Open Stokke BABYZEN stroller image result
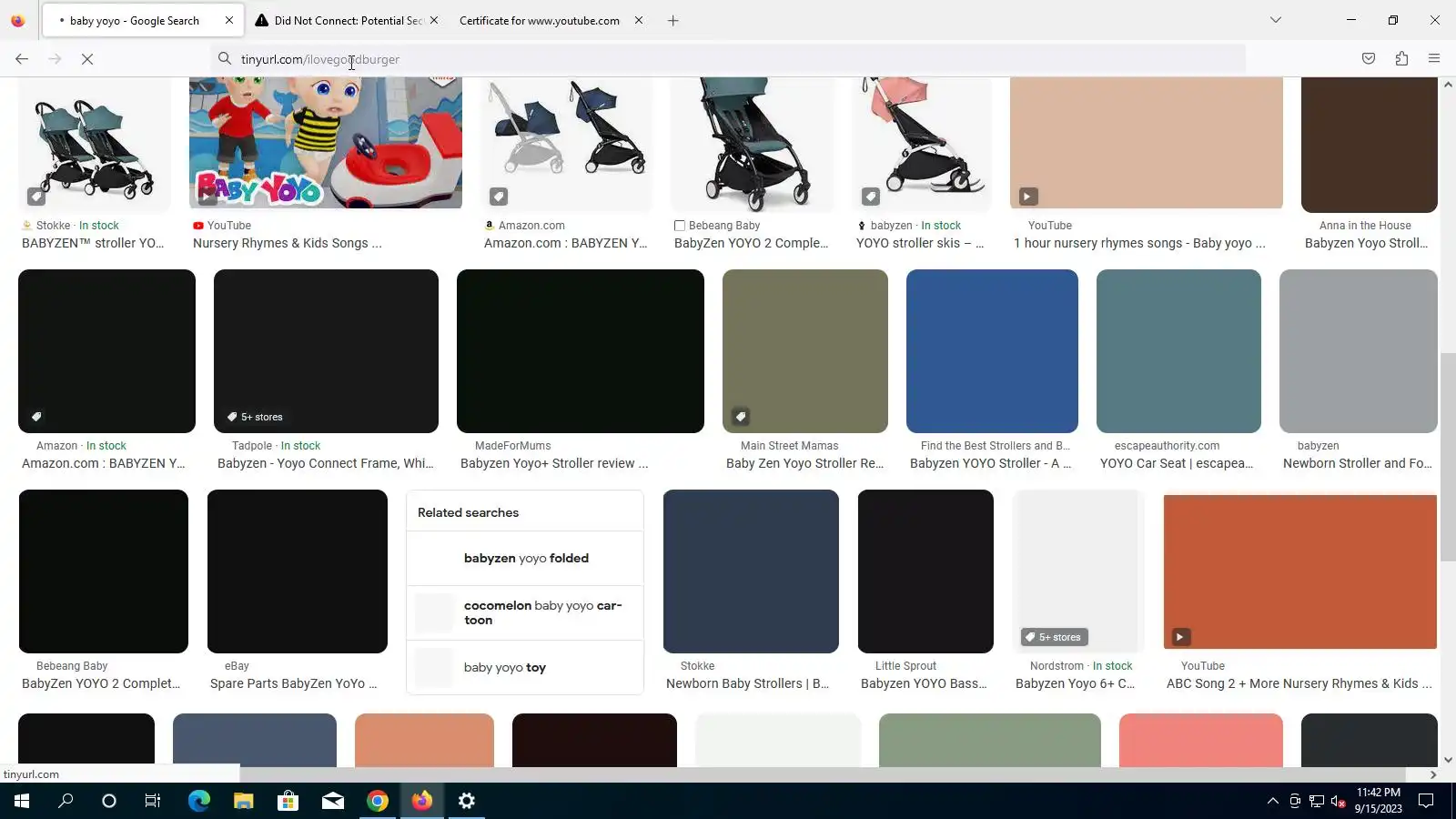Viewport: 1456px width, 819px height. point(95,144)
